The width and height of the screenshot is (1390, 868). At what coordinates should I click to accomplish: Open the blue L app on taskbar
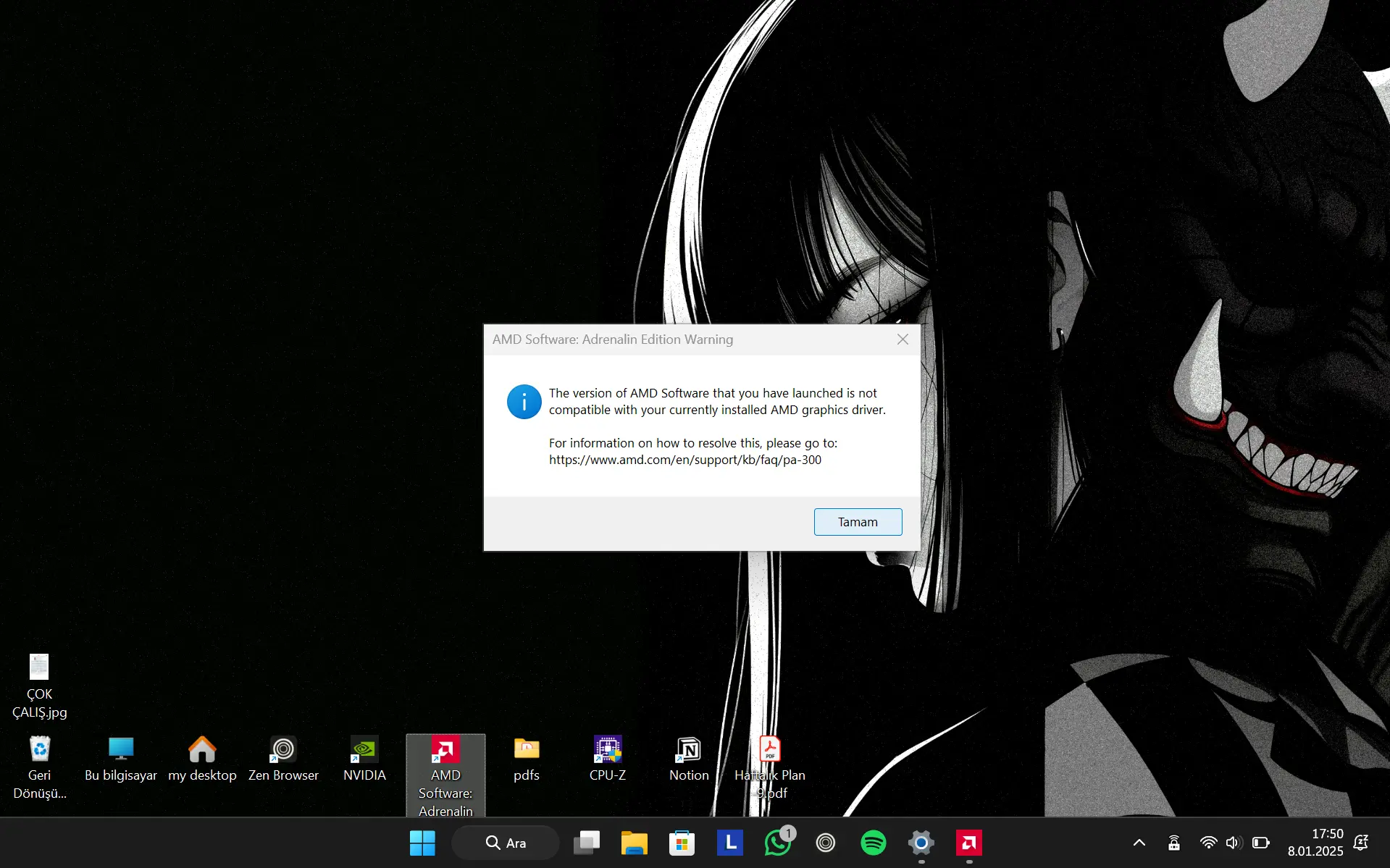730,843
